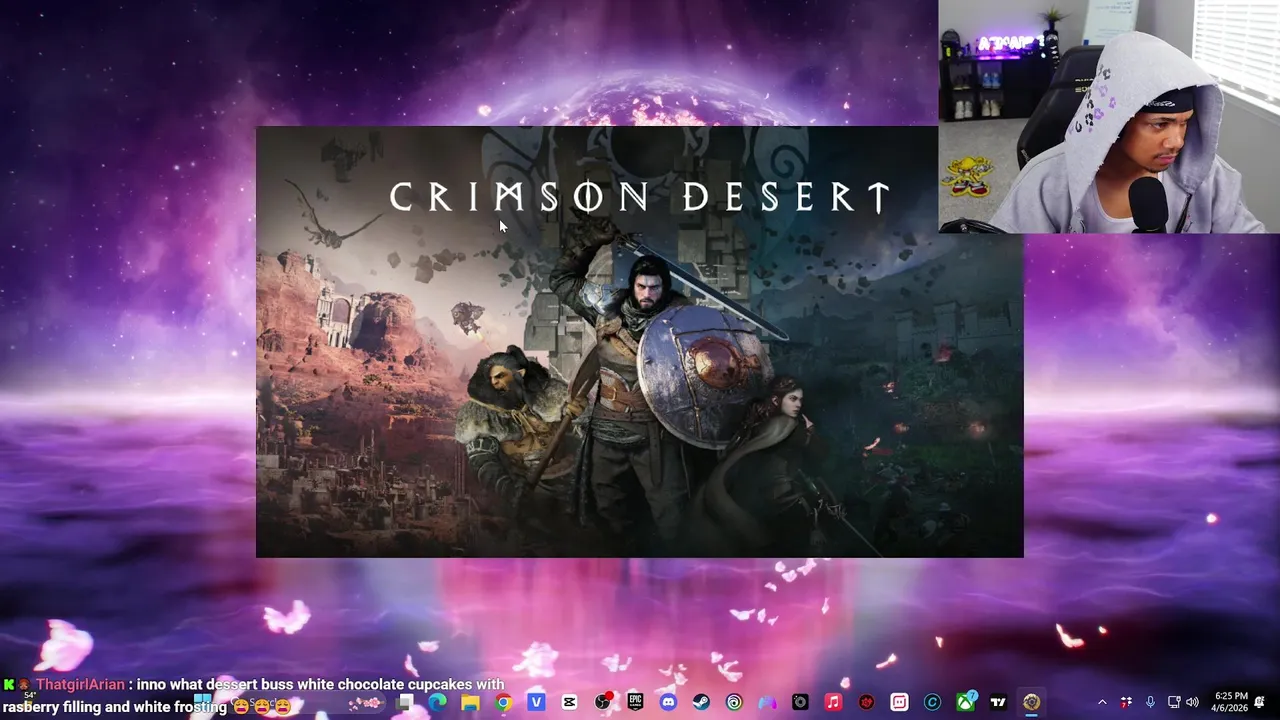This screenshot has height=720, width=1280.
Task: Open the dark camera-lens app in taskbar
Action: 800,703
